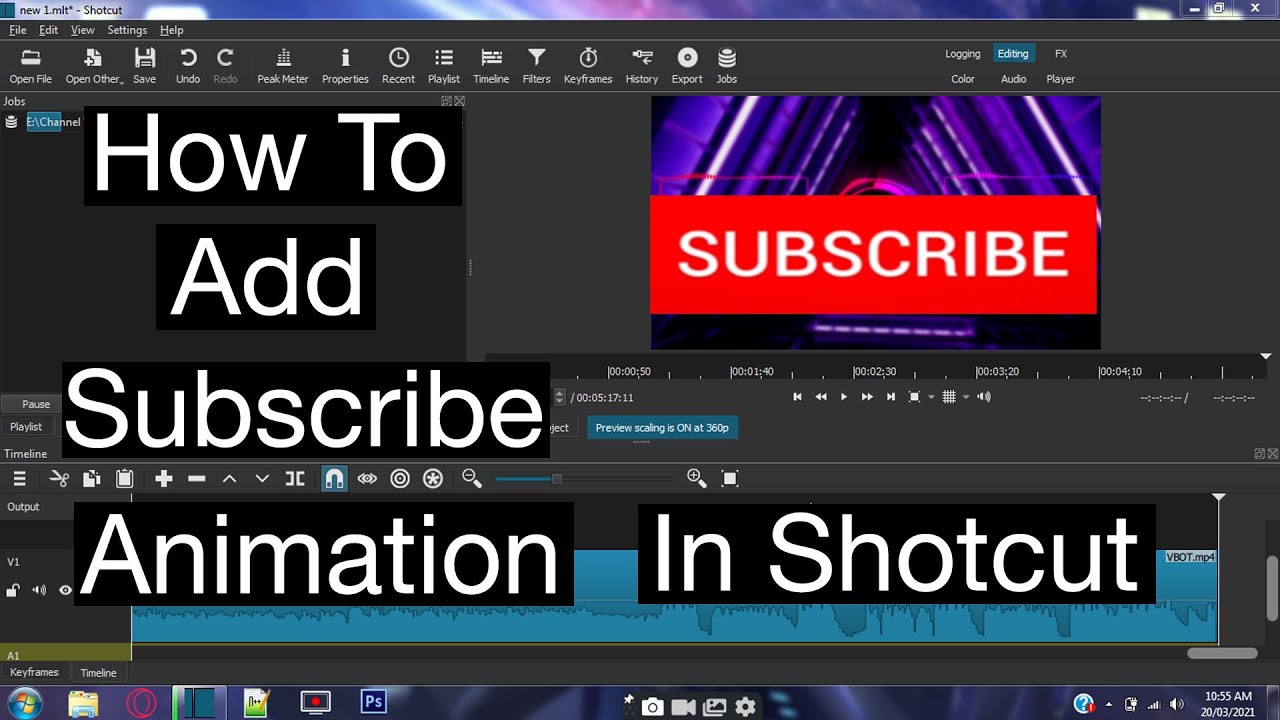Click the Open File toolbar icon
The width and height of the screenshot is (1280, 720).
point(31,66)
